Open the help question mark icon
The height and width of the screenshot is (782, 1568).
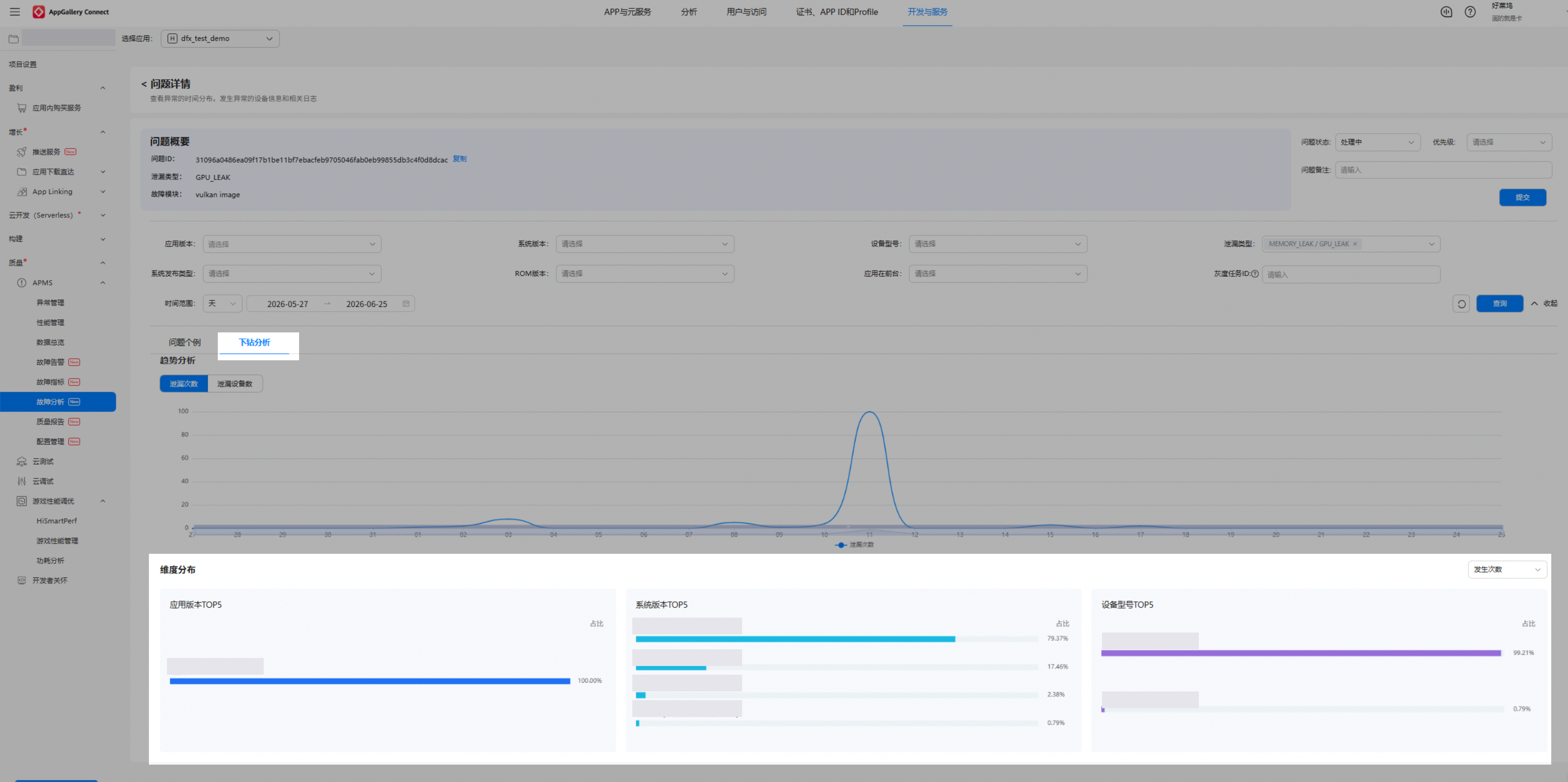tap(1470, 11)
